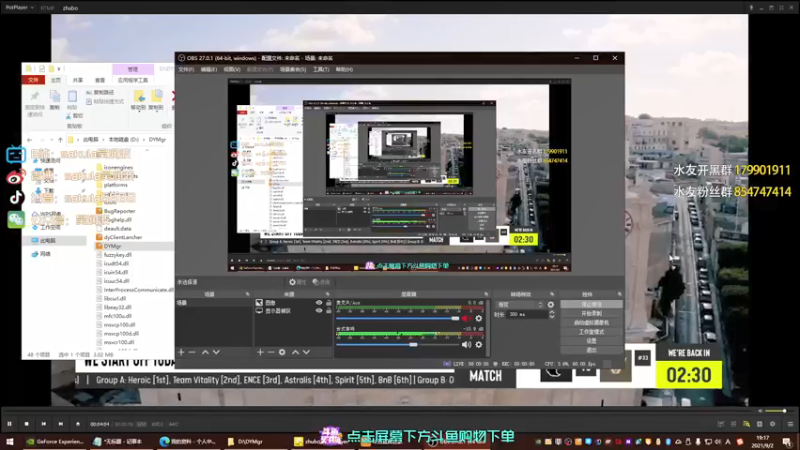Hide the 显示器捕获 source with eye icon
Image resolution: width=800 pixels, height=450 pixels.
coord(319,311)
